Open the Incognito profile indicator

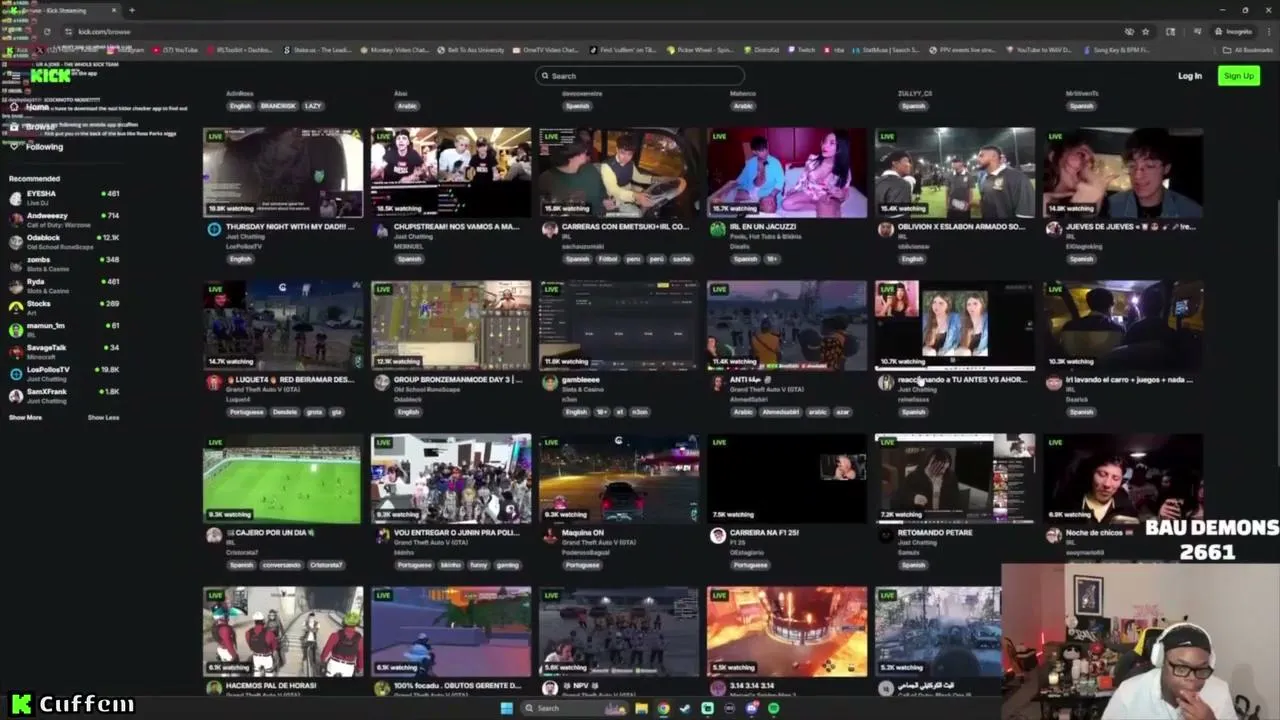1234,31
